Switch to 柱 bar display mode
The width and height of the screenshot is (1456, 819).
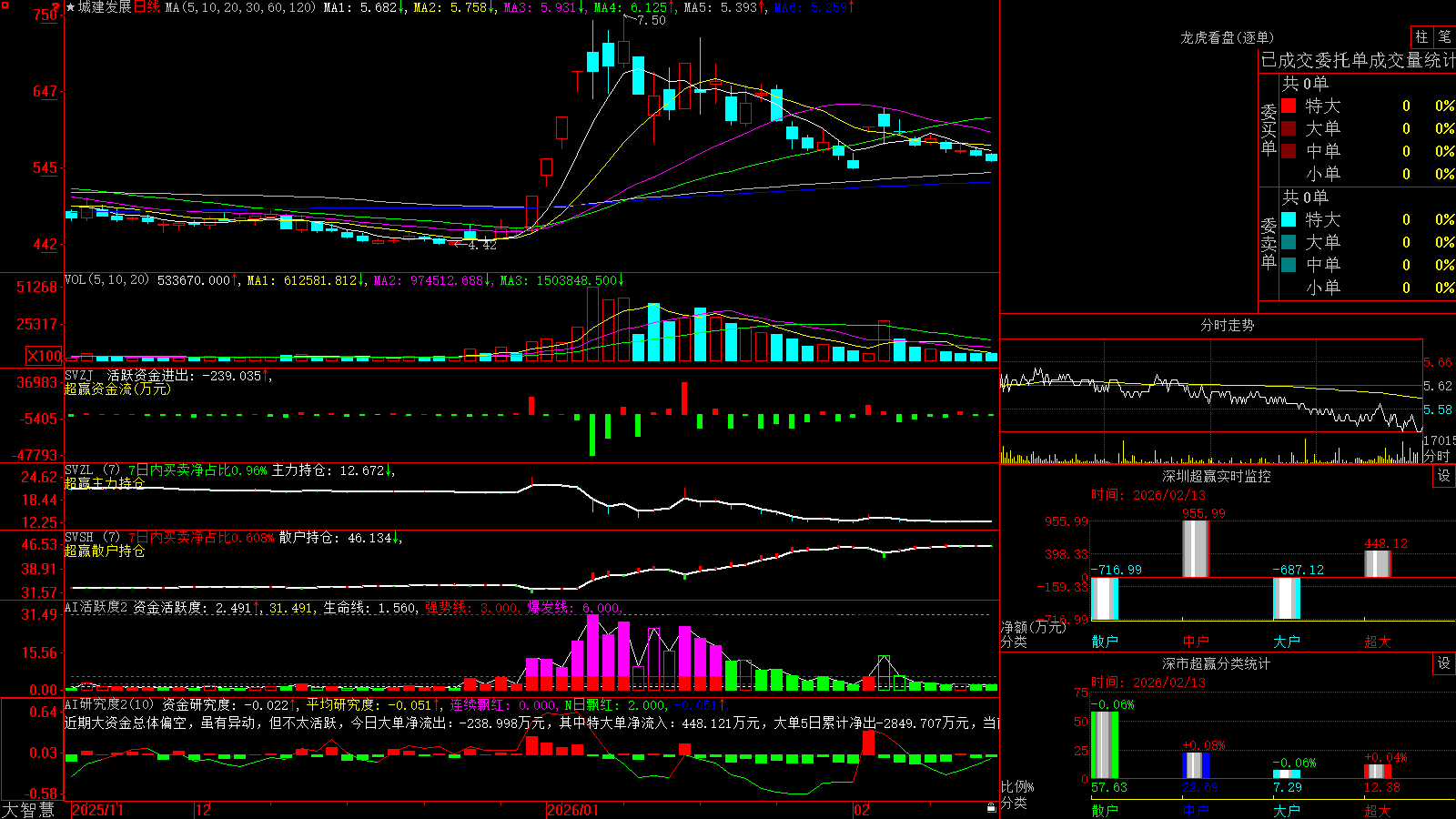1421,36
